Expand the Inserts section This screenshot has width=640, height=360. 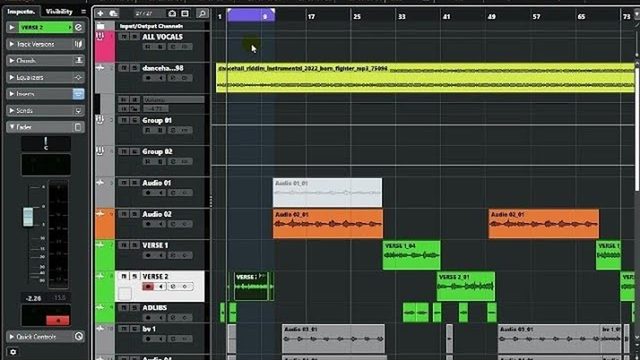[12, 94]
